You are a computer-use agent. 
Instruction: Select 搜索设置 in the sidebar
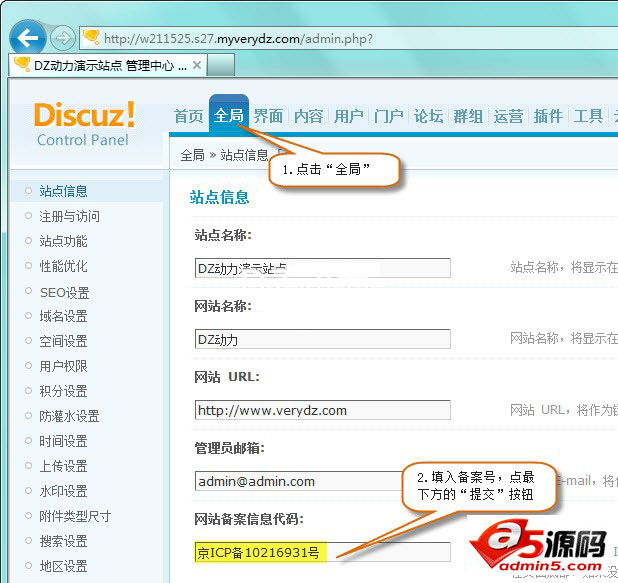[63, 541]
